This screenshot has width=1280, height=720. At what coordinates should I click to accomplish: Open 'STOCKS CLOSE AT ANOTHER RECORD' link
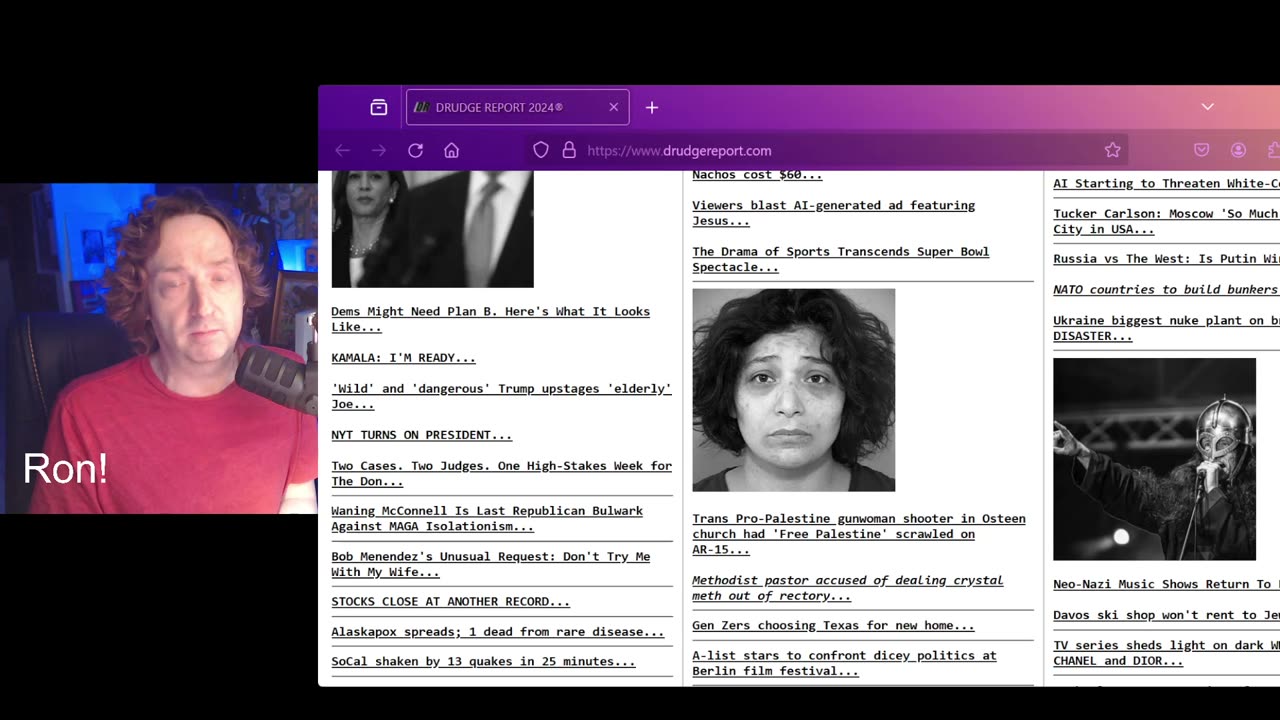(x=451, y=601)
